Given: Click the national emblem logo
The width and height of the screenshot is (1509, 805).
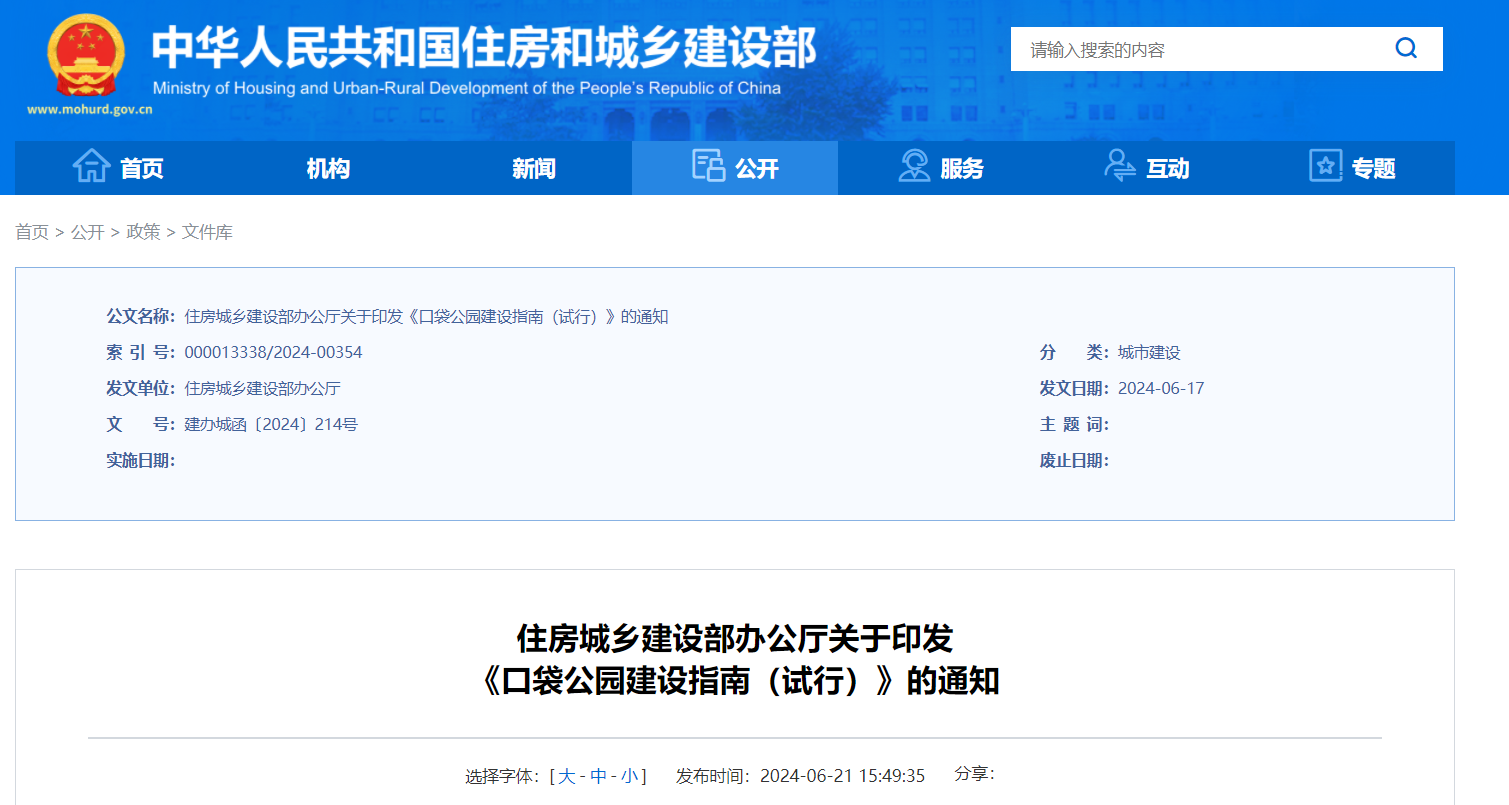Looking at the screenshot, I should pyautogui.click(x=86, y=55).
